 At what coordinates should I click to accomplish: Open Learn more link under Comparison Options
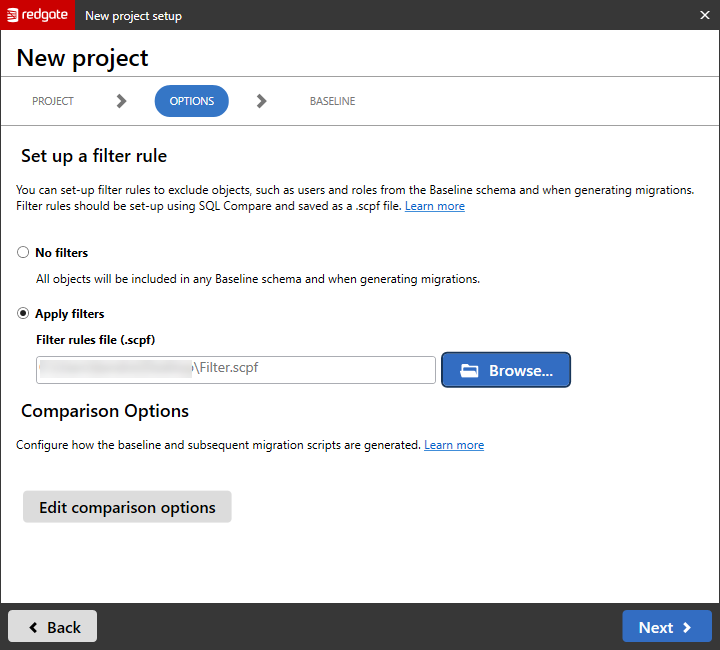coord(454,445)
